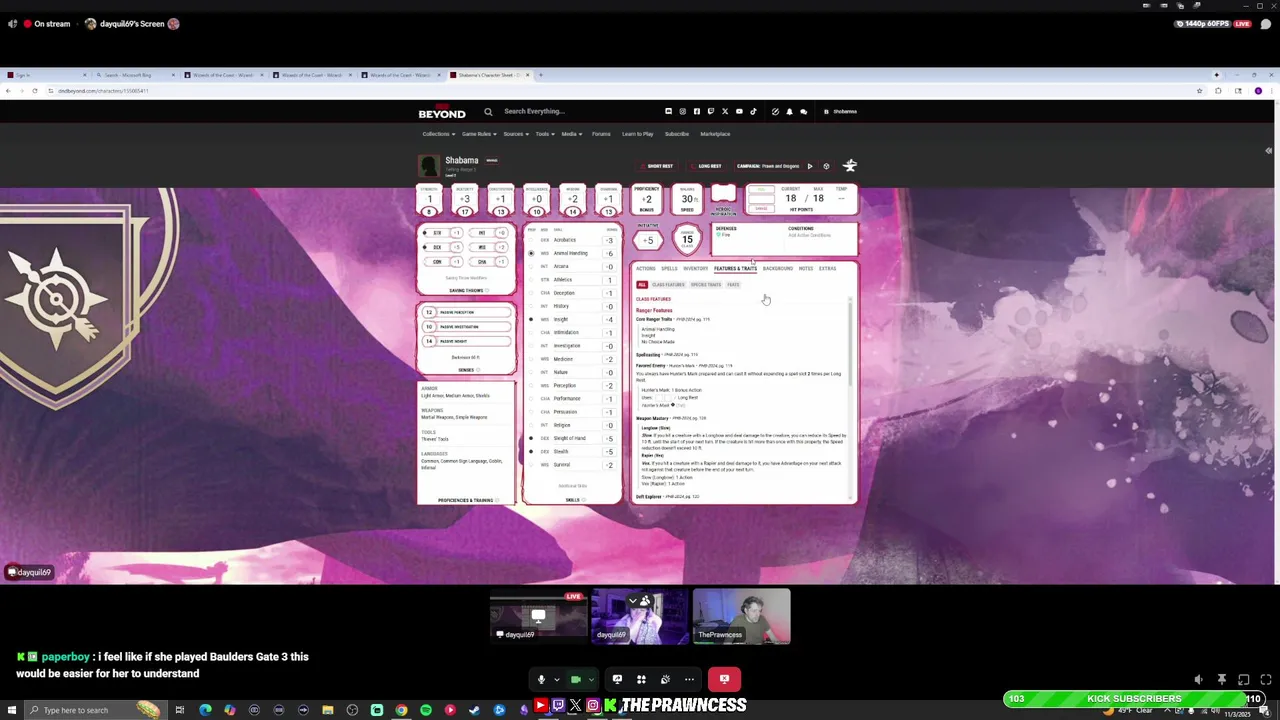Open the X social icon in header
Image resolution: width=1280 pixels, height=720 pixels.
click(x=725, y=112)
